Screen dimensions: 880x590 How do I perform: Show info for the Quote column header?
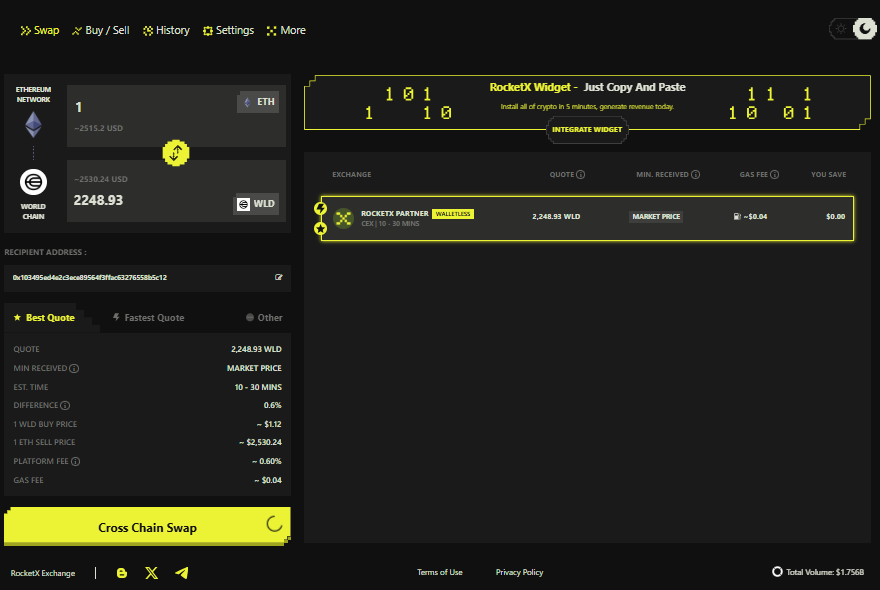581,175
